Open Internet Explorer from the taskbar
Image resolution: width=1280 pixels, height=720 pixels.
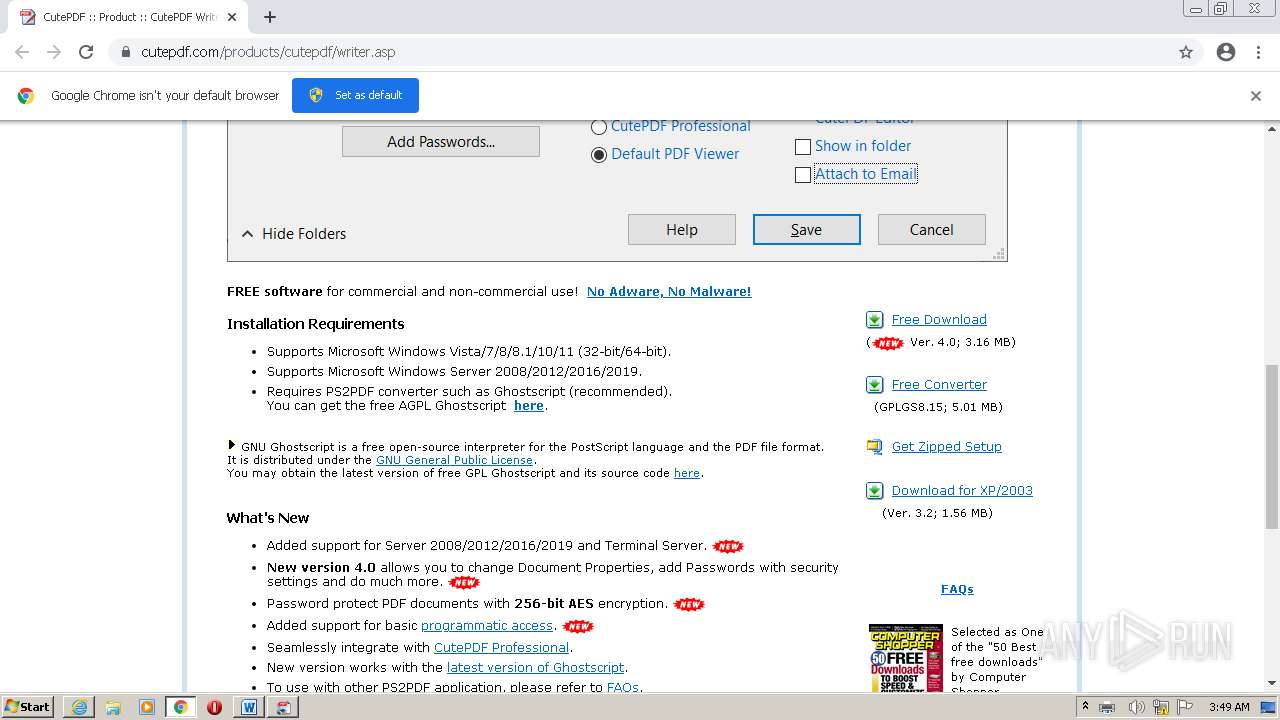click(79, 707)
